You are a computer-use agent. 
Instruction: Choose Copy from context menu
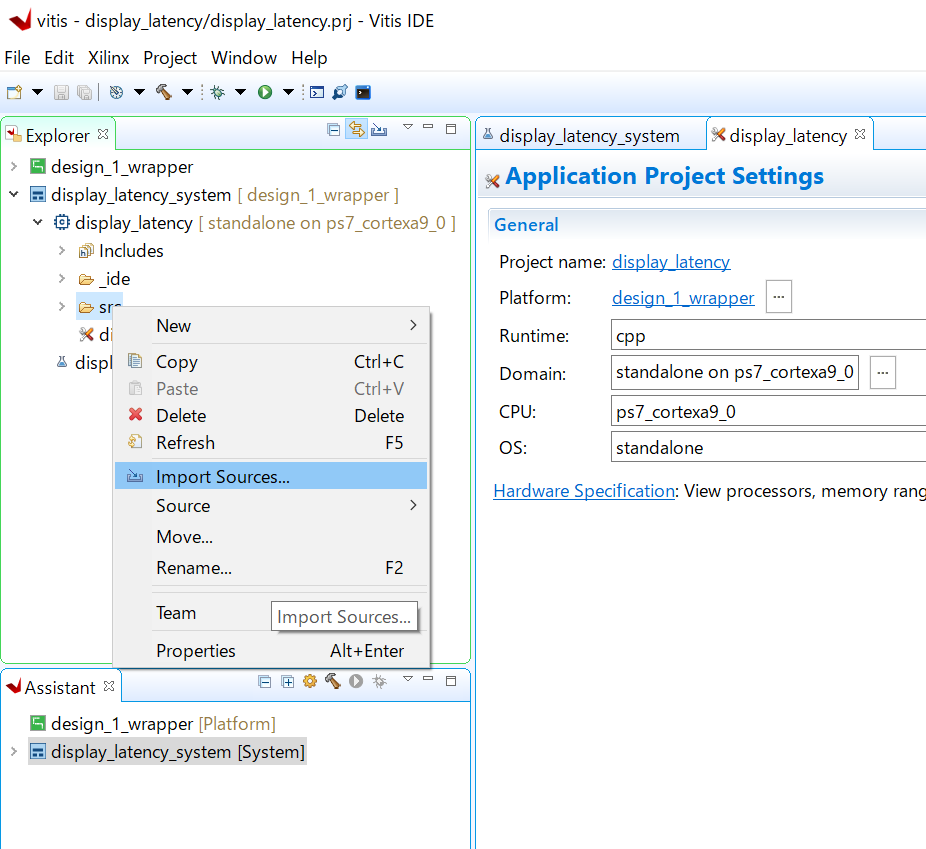[x=271, y=361]
